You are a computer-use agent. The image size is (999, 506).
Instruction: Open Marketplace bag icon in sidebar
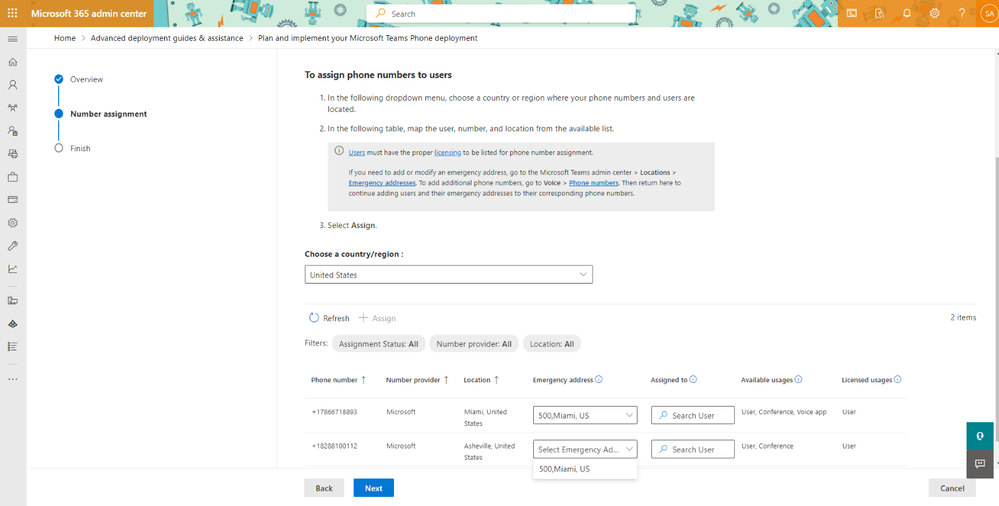click(13, 177)
